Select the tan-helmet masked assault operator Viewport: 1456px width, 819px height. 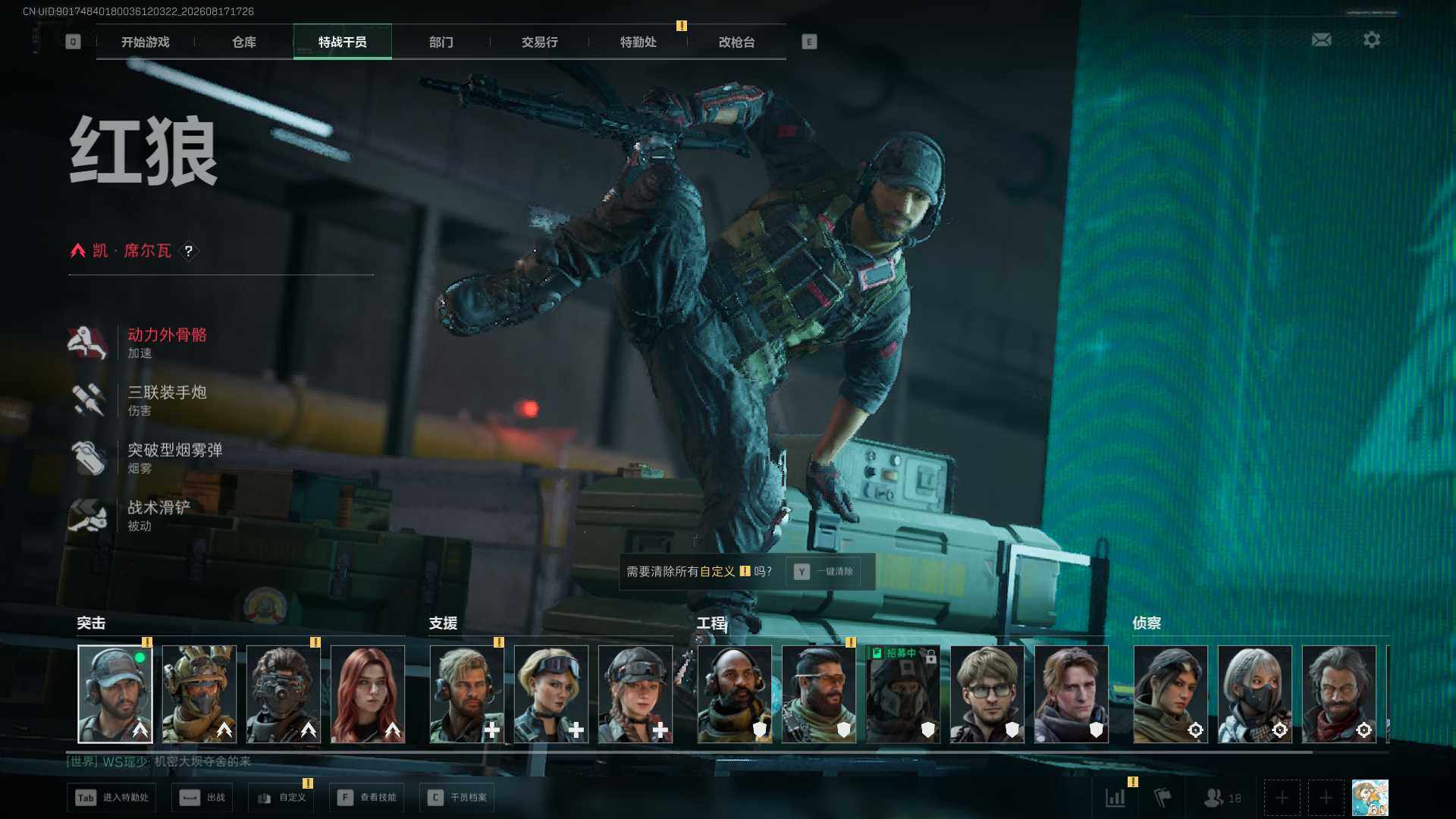(x=199, y=694)
